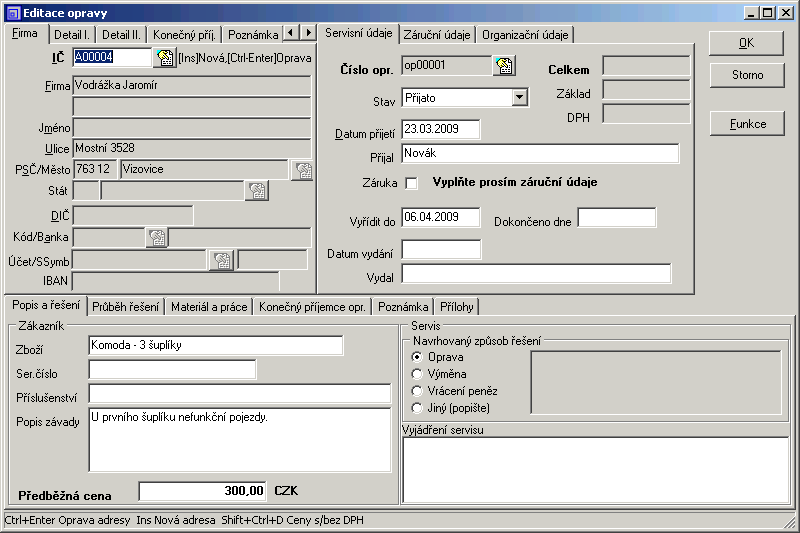Select the Firma tab
The width and height of the screenshot is (800, 533).
click(25, 34)
